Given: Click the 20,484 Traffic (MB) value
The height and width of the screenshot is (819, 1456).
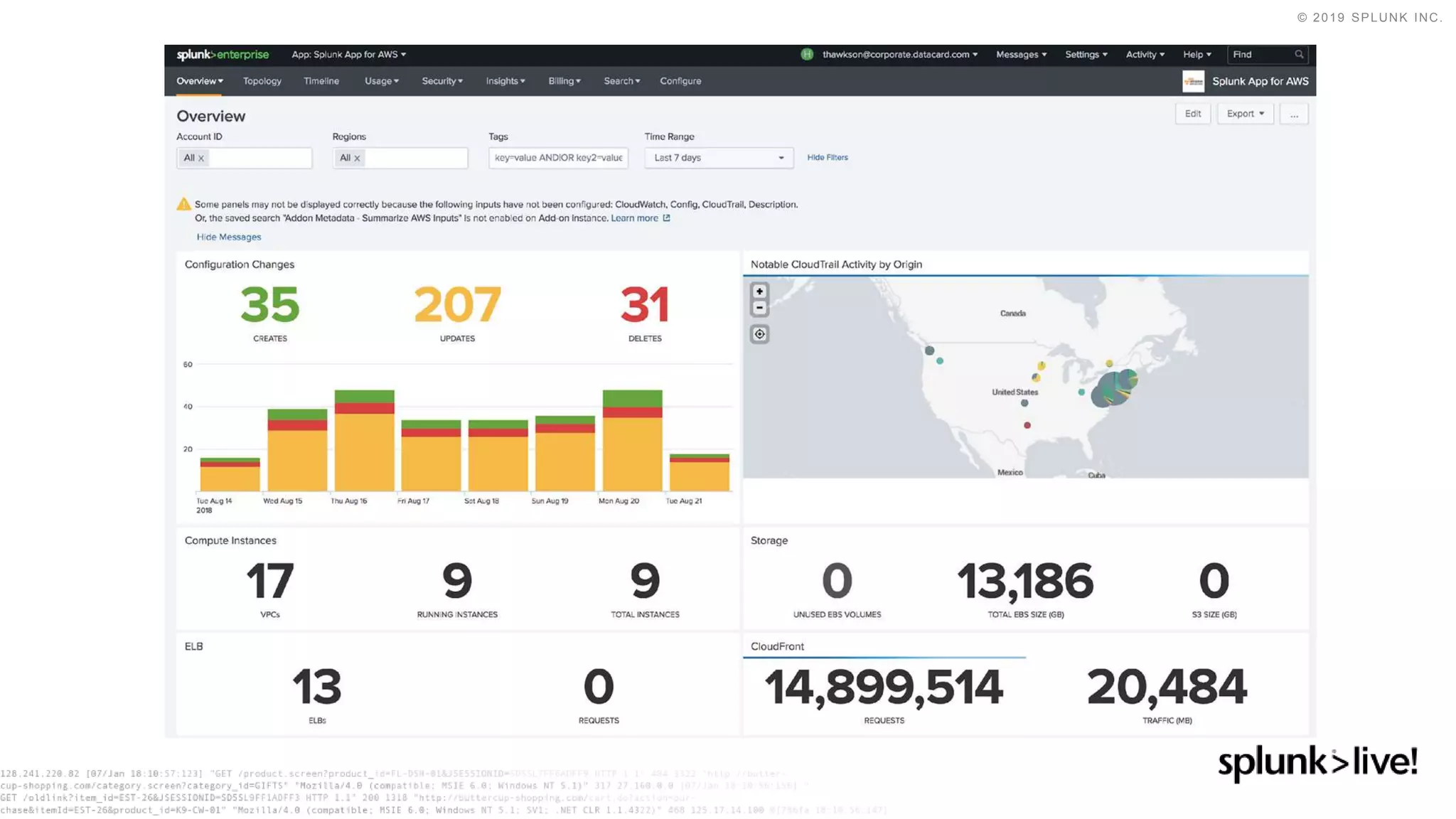Looking at the screenshot, I should click(1167, 687).
